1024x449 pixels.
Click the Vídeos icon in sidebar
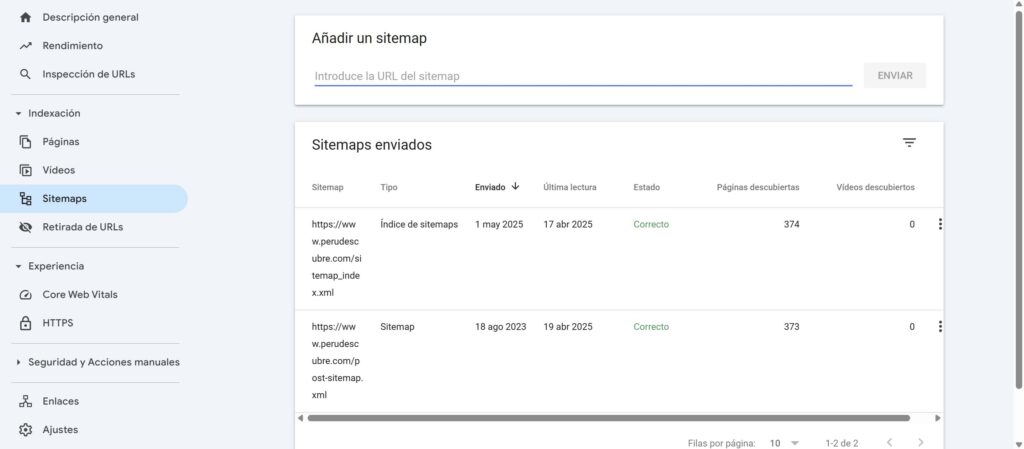point(26,170)
